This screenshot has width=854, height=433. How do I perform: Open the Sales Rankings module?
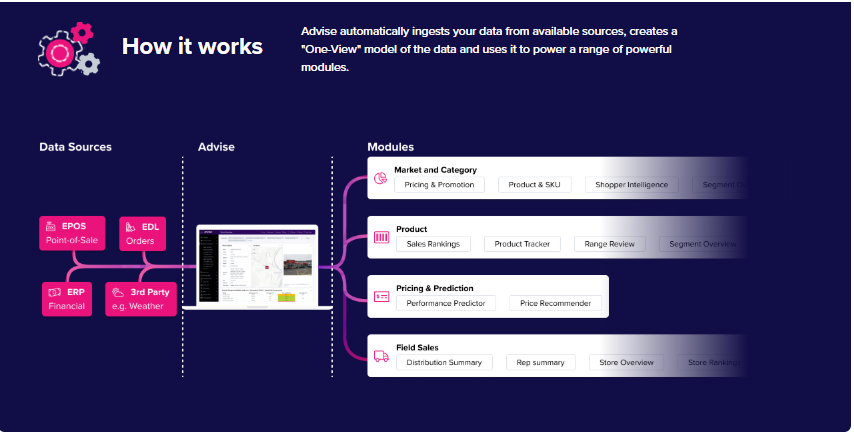433,244
